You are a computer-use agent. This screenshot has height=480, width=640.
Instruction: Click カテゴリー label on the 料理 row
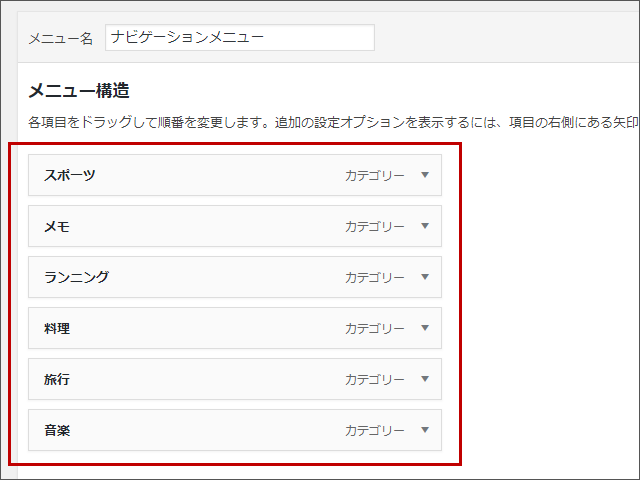375,328
